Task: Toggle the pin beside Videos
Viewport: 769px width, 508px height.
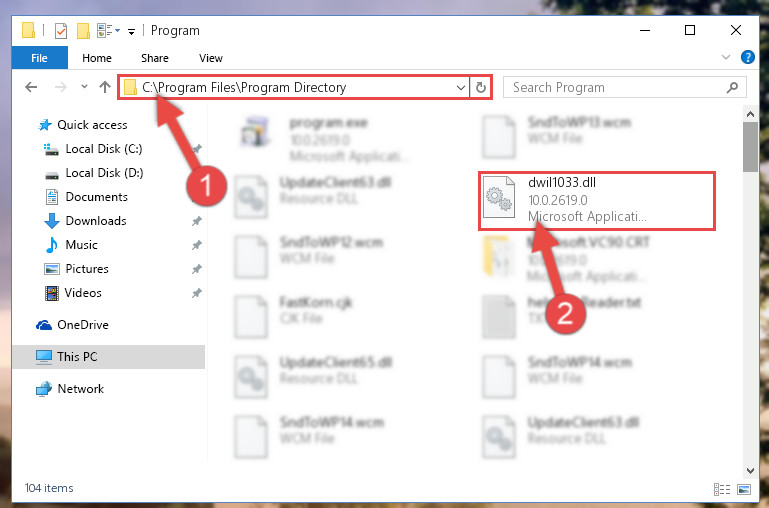Action: tap(197, 293)
